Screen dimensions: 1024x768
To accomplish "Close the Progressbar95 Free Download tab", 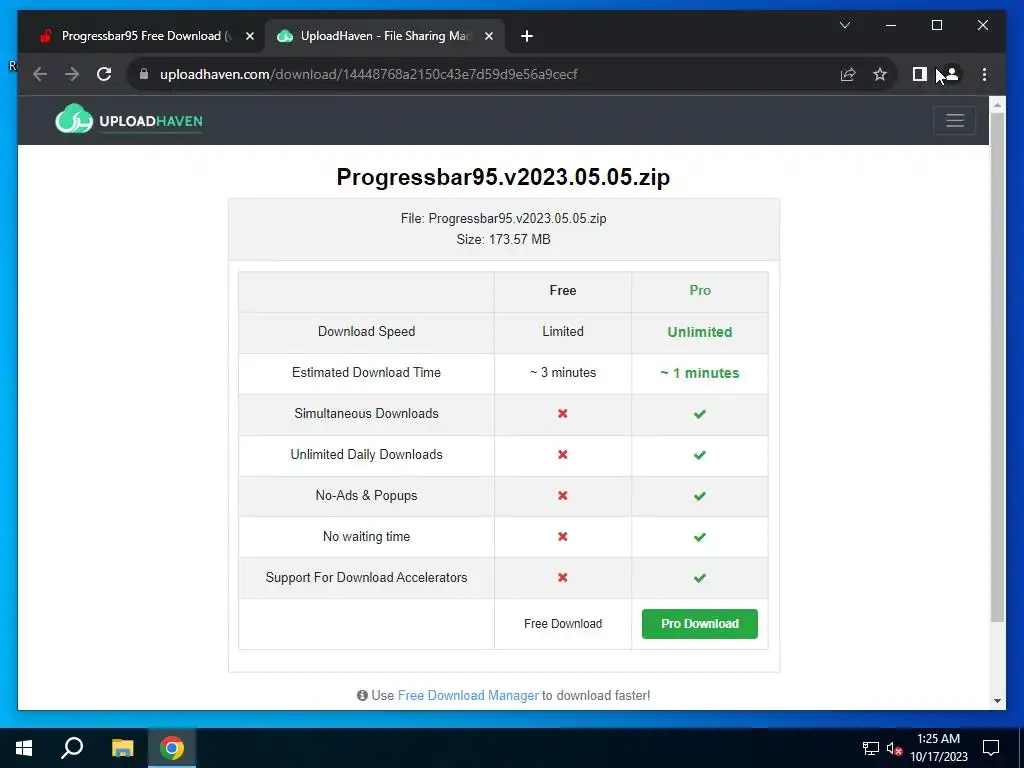I will pos(249,37).
